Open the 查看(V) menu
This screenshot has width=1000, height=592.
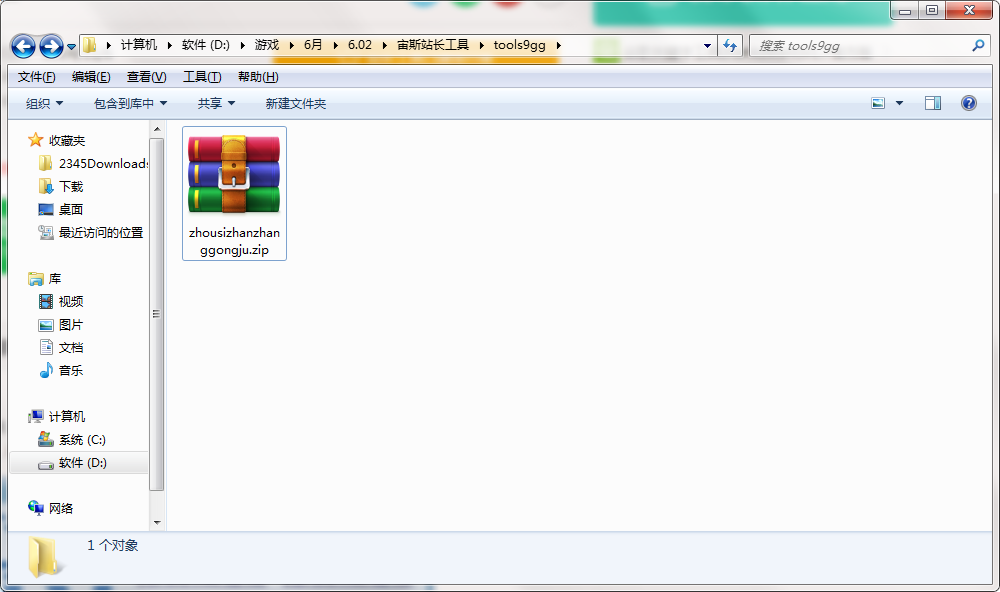[147, 77]
